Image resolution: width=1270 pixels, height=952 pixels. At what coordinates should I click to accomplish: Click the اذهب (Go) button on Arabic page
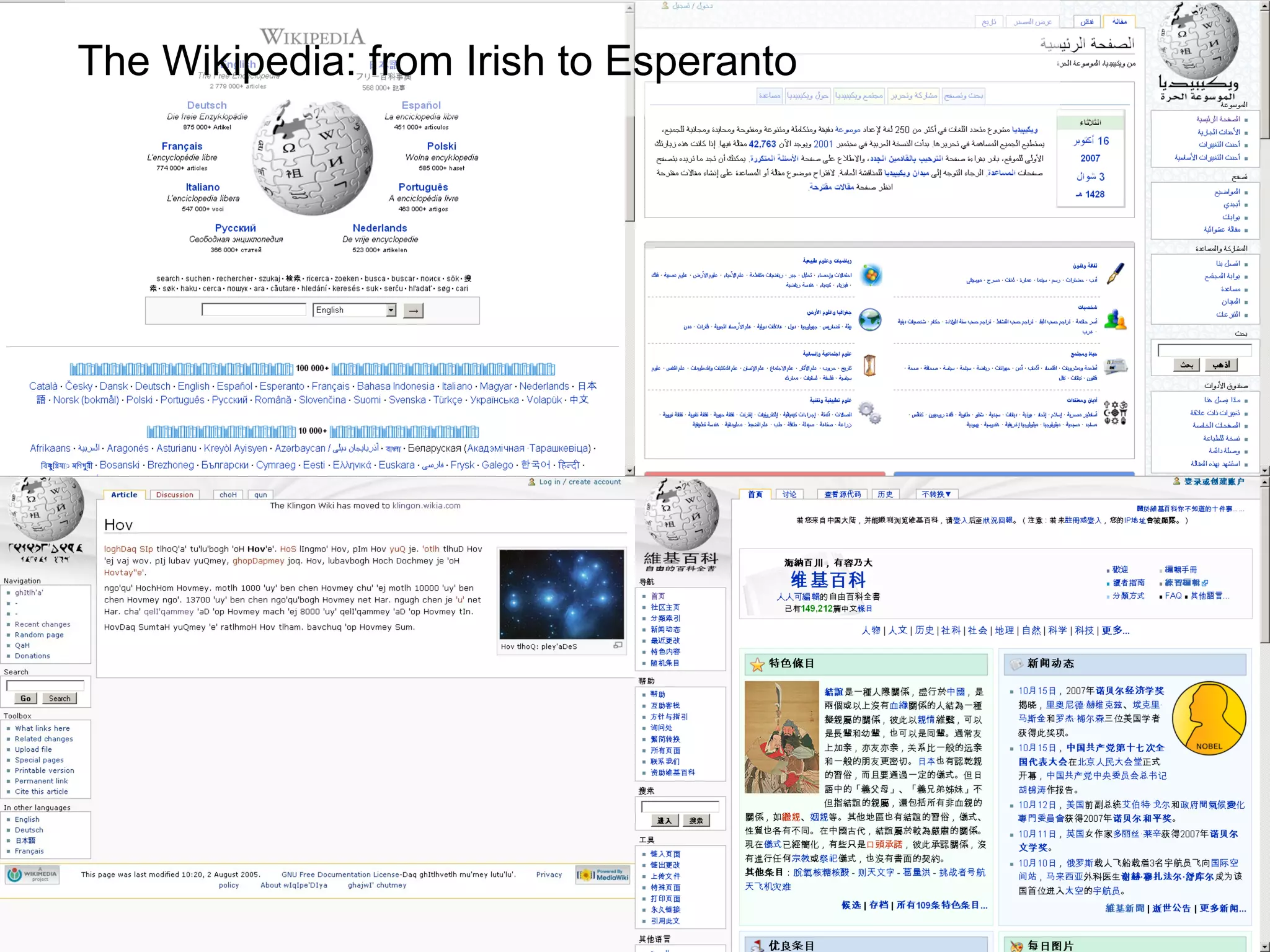[x=1221, y=365]
